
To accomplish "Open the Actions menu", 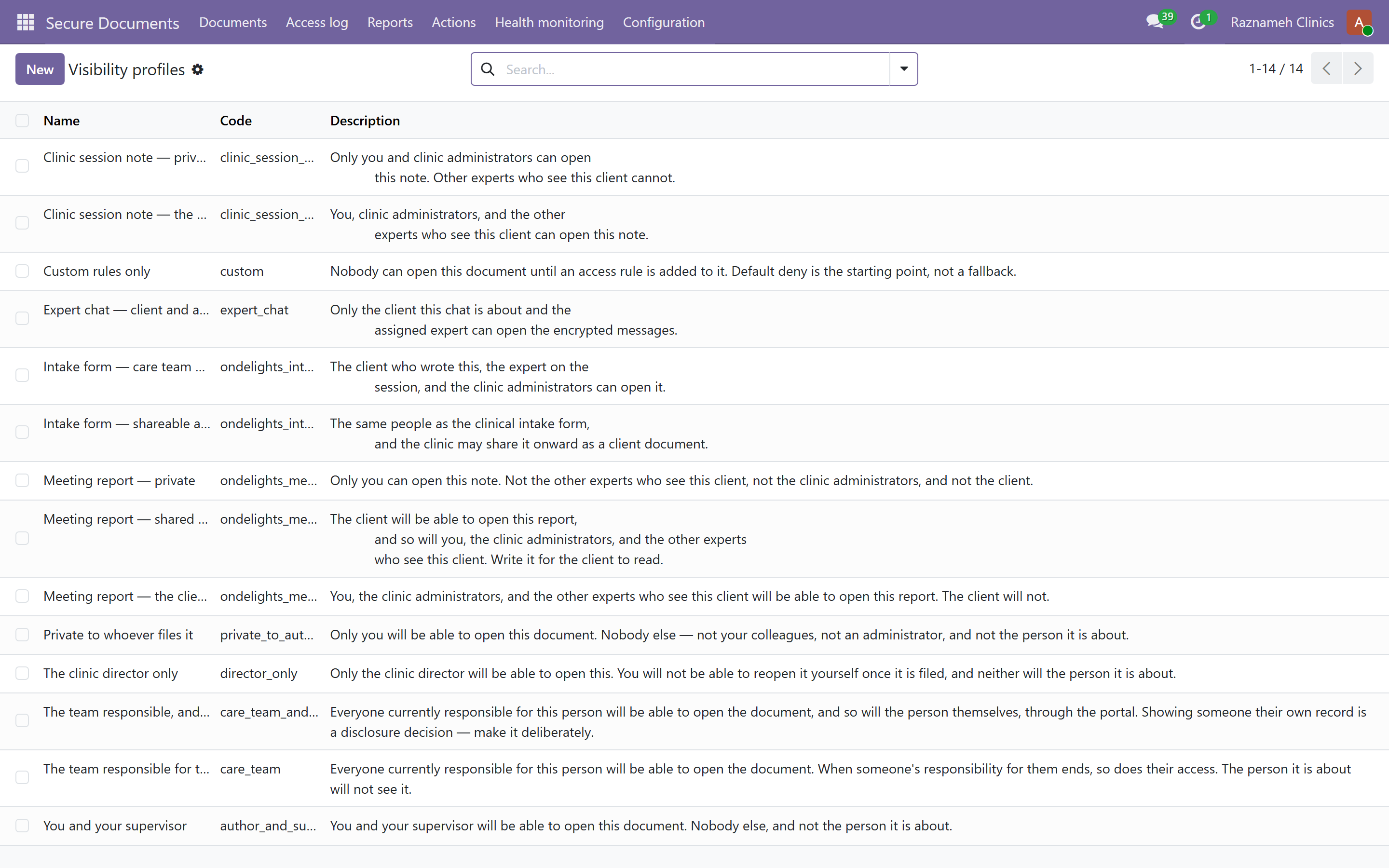I will point(453,22).
